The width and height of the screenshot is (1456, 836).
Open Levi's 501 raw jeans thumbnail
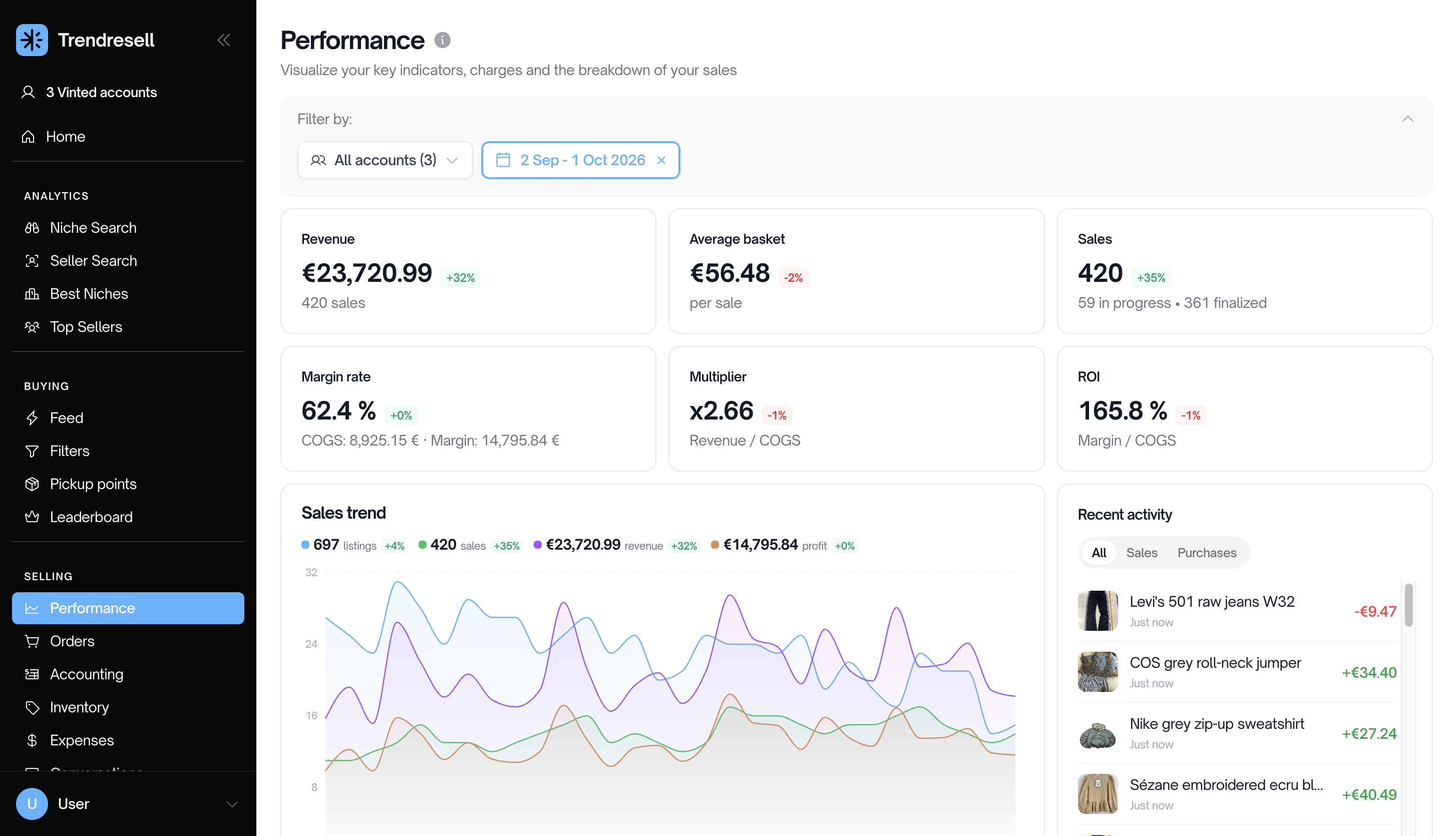pyautogui.click(x=1098, y=611)
